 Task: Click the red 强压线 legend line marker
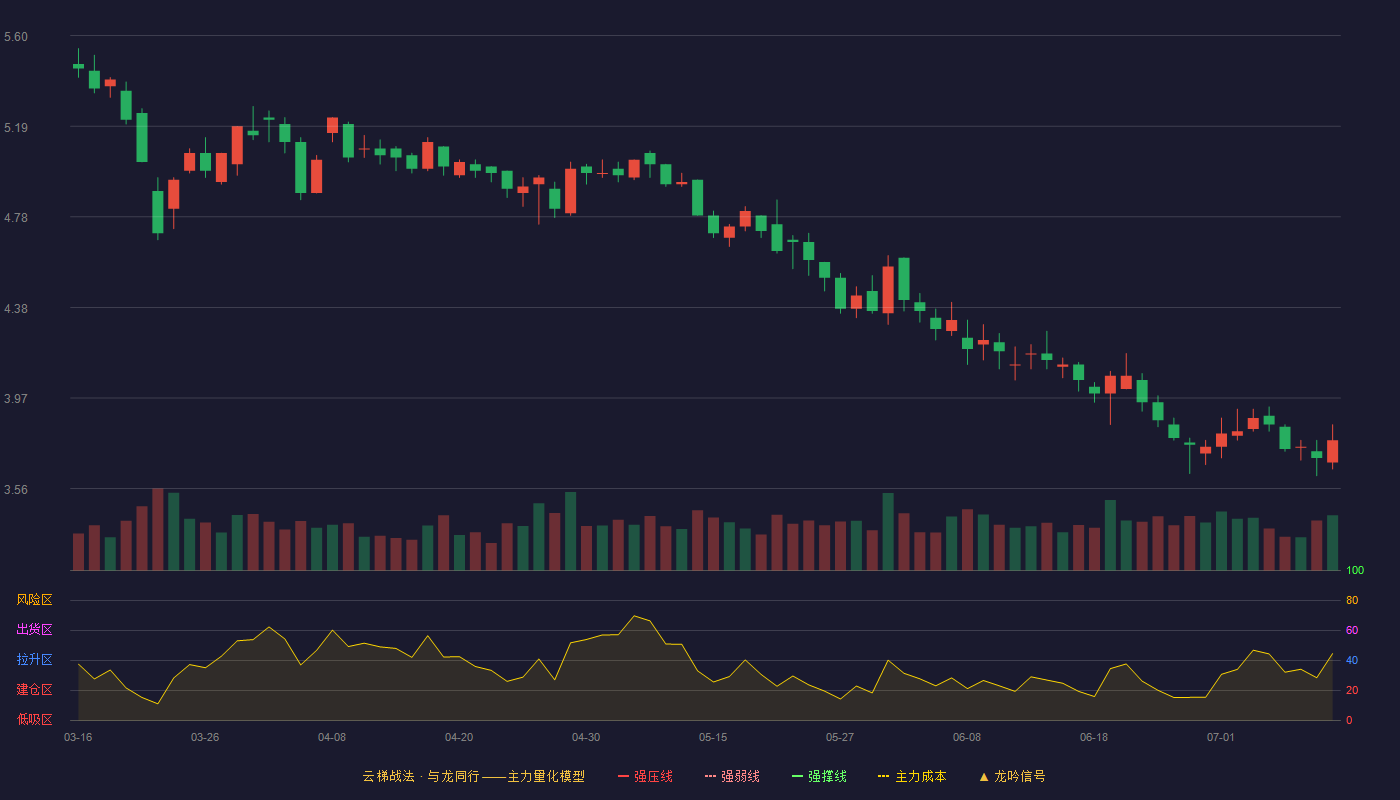[x=623, y=776]
